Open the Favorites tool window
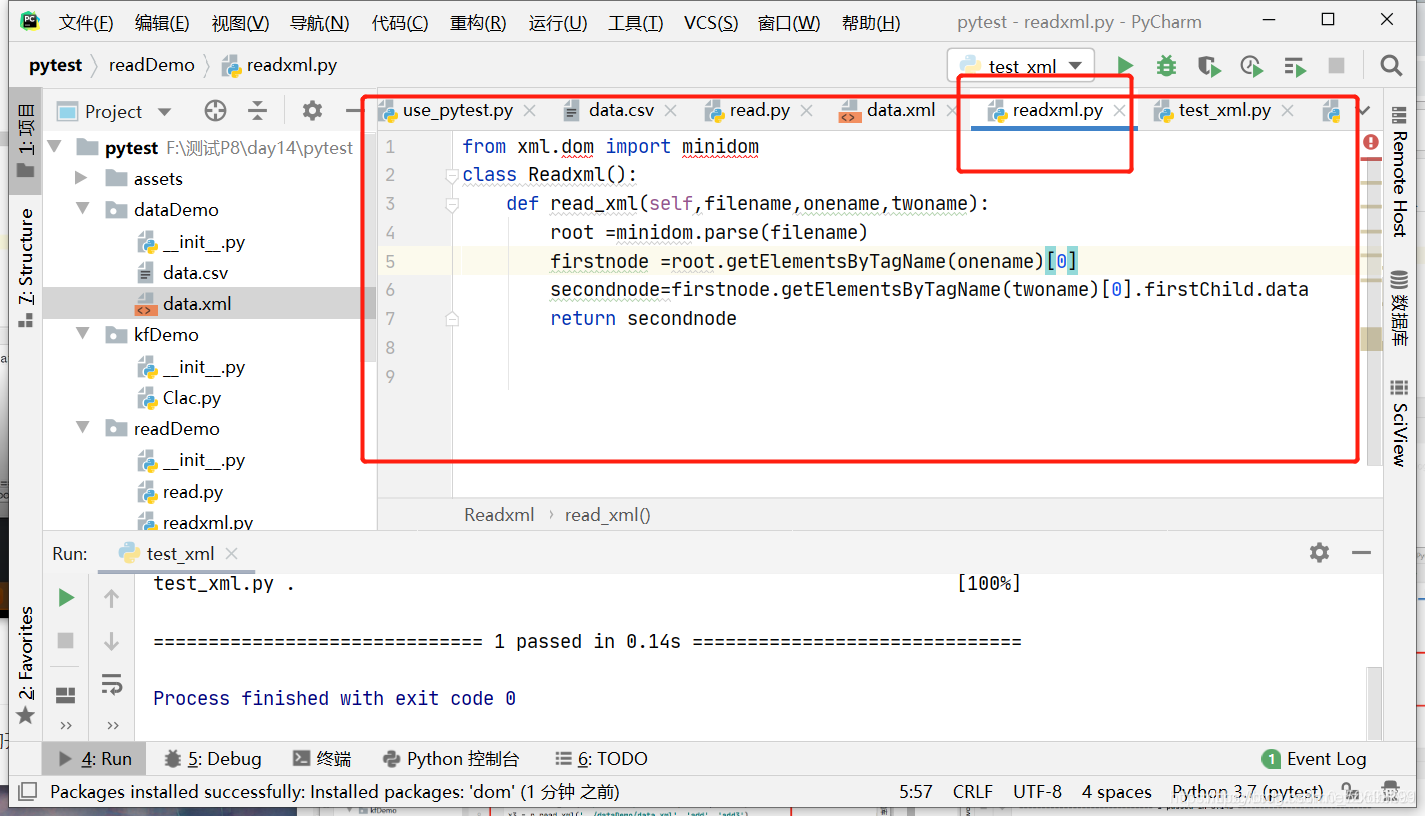The image size is (1425, 816). (x=26, y=666)
